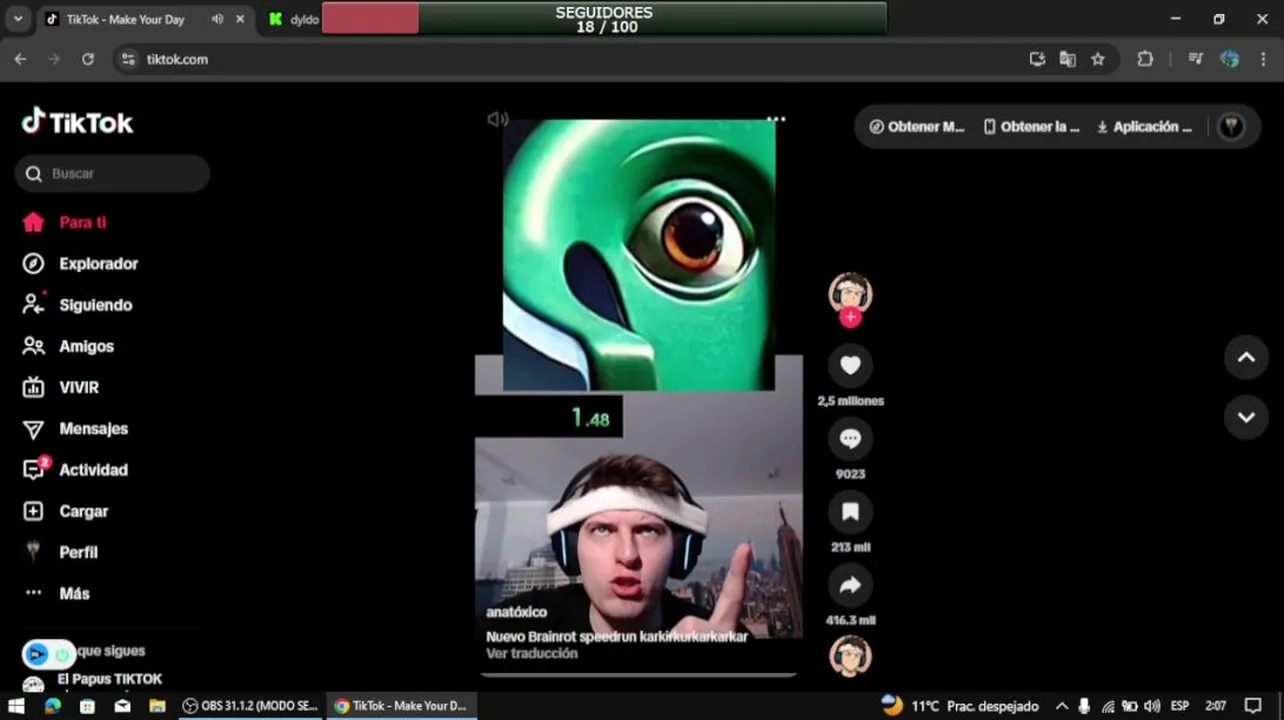Open the anatóxico username link
The image size is (1284, 720).
pyautogui.click(x=516, y=612)
